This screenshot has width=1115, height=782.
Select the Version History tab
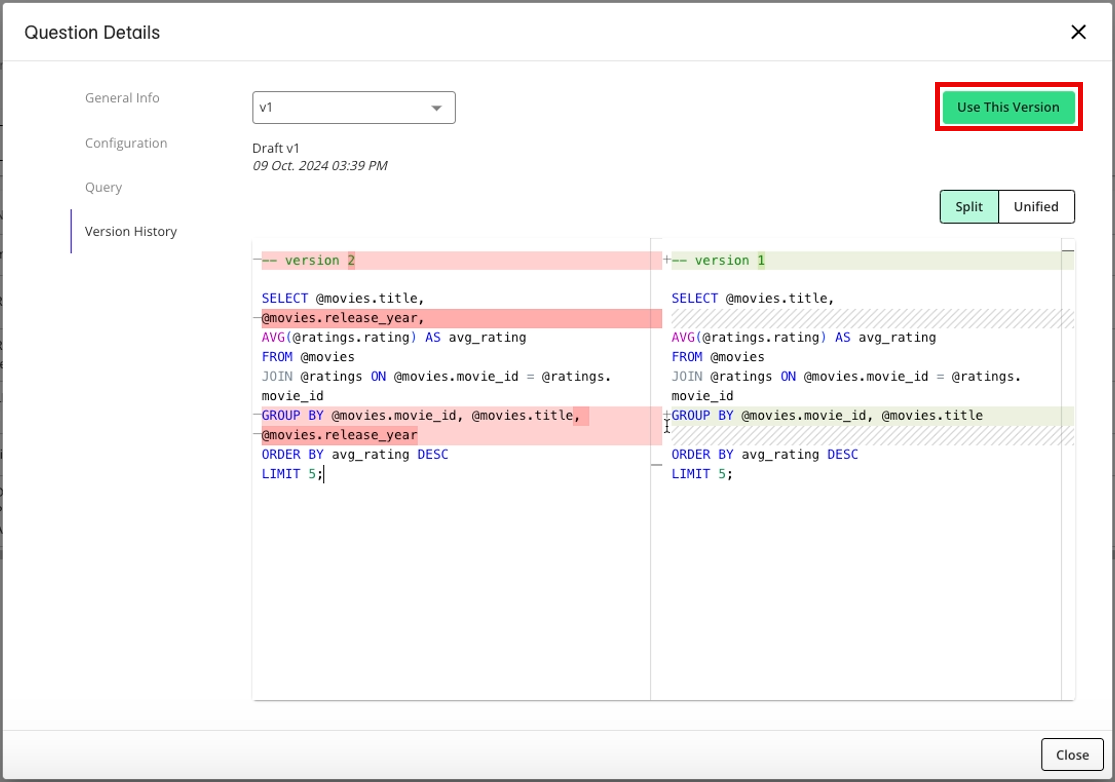coord(131,231)
